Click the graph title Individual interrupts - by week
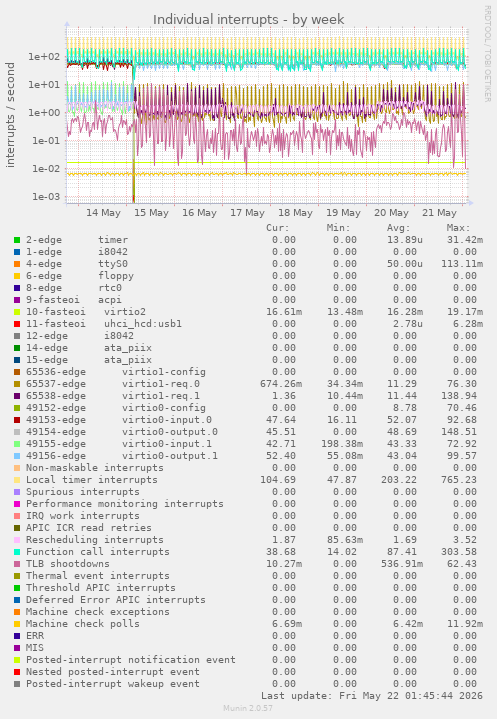 (x=248, y=20)
